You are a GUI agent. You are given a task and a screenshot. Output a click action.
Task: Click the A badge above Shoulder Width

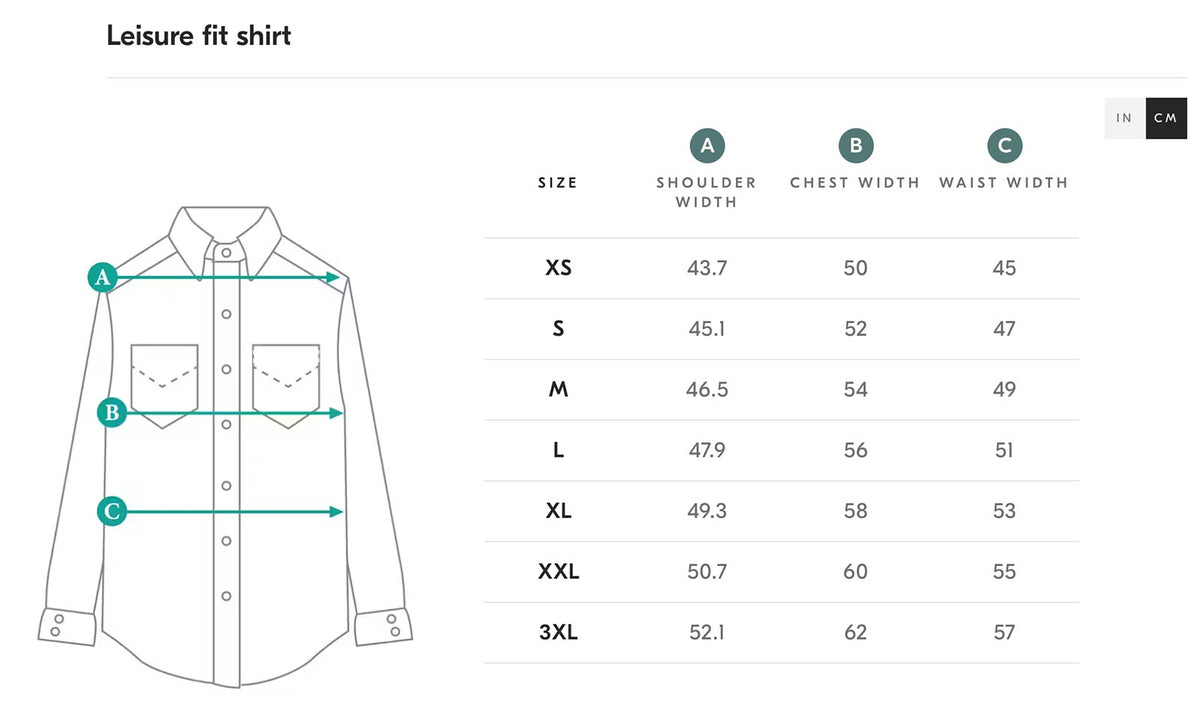point(707,146)
